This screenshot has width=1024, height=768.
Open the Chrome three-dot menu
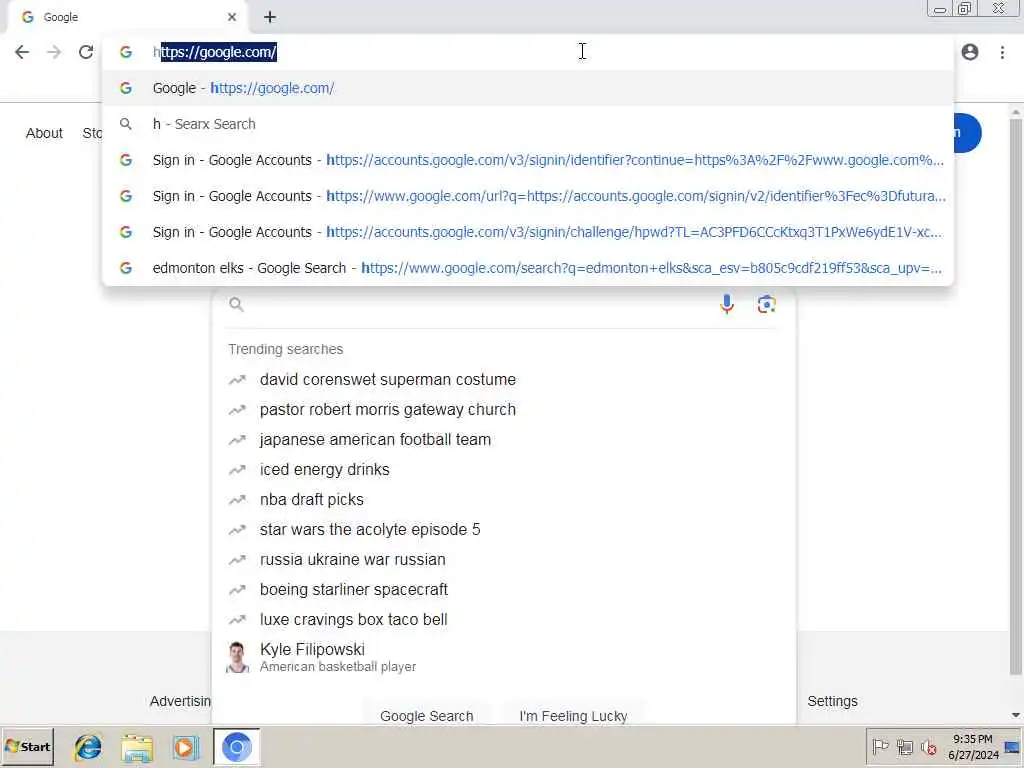[x=1002, y=52]
